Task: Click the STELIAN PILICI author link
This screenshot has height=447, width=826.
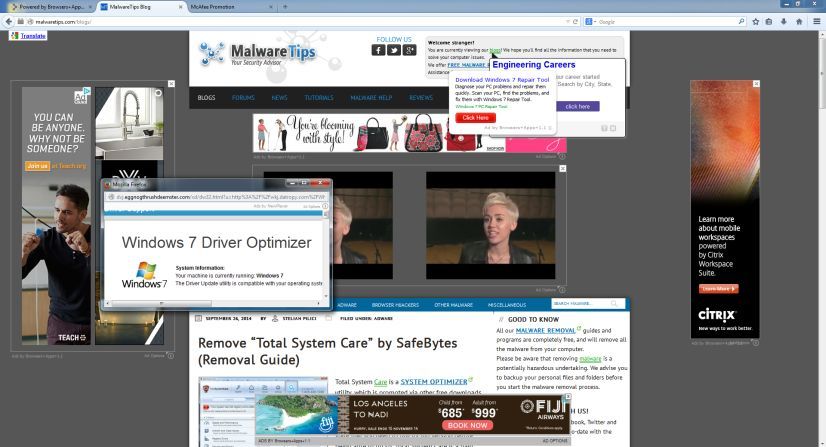Action: [300, 319]
